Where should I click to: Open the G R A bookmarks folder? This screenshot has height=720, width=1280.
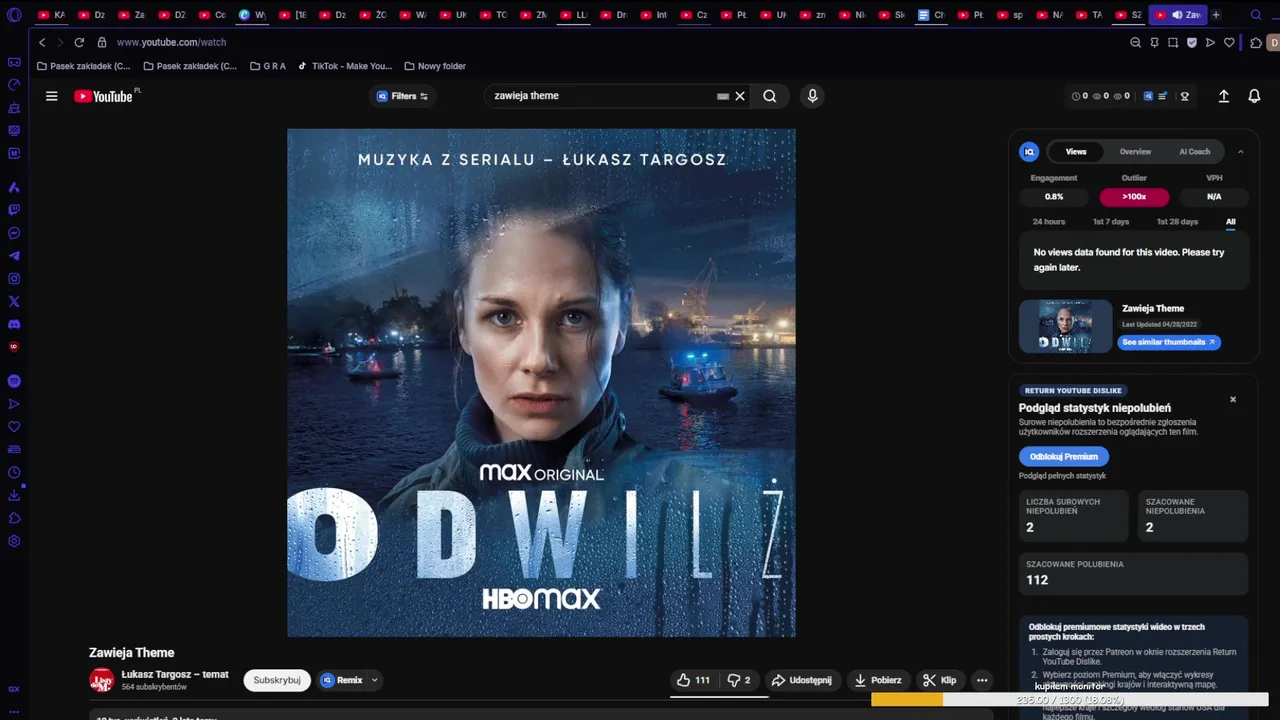(x=268, y=66)
